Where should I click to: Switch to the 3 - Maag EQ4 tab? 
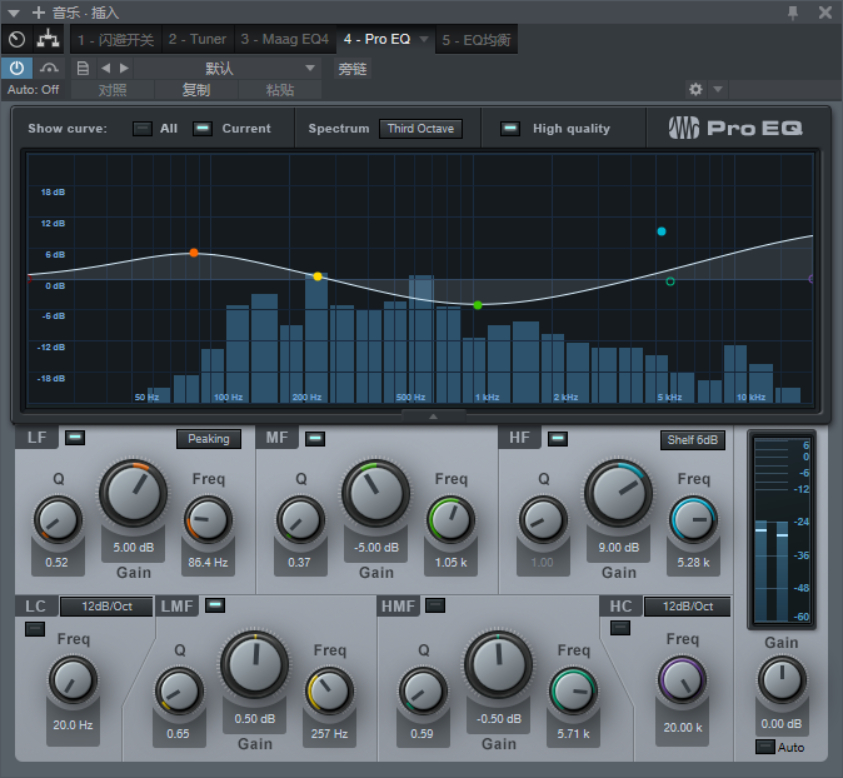[x=283, y=39]
